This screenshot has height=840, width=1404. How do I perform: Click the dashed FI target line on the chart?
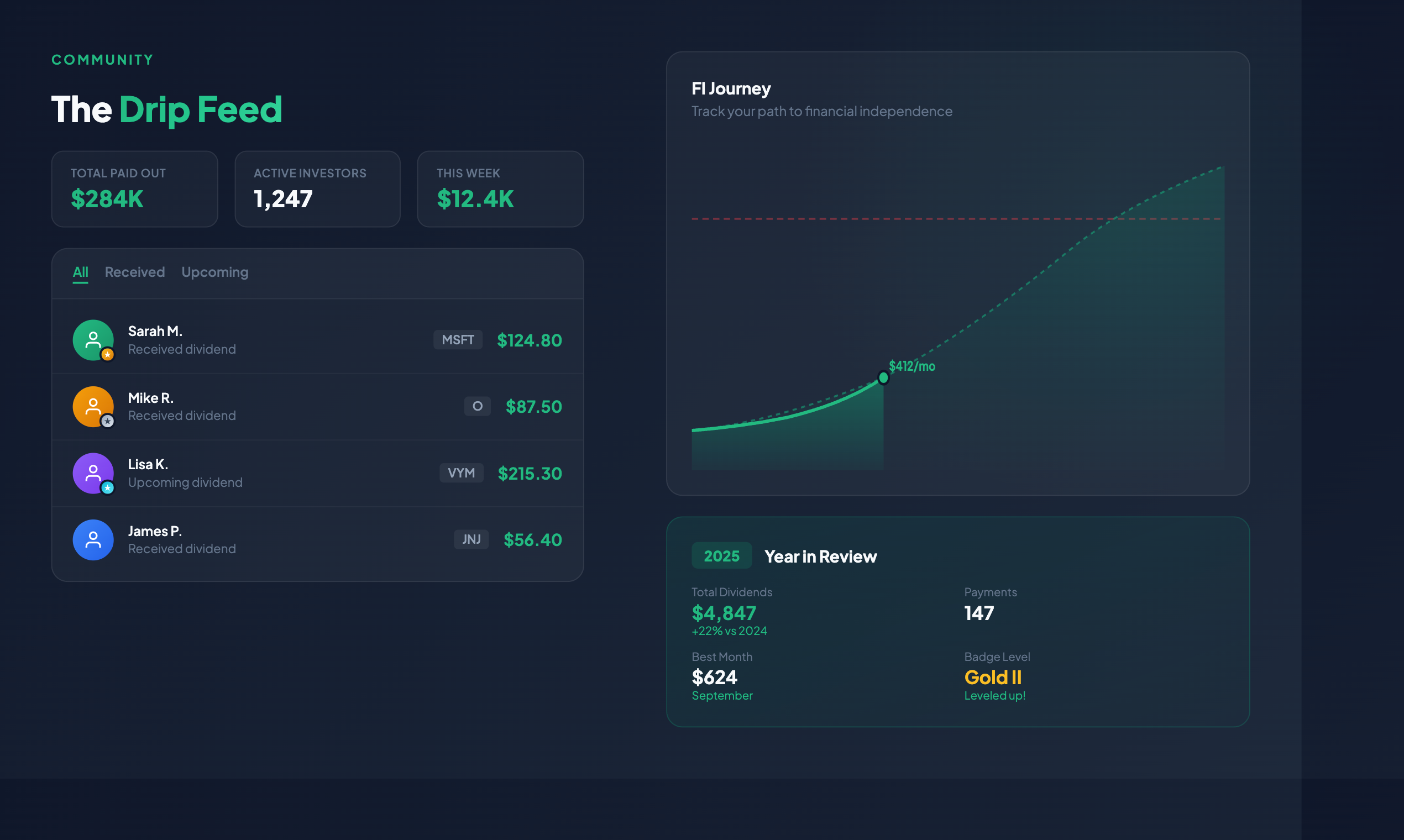pyautogui.click(x=957, y=218)
